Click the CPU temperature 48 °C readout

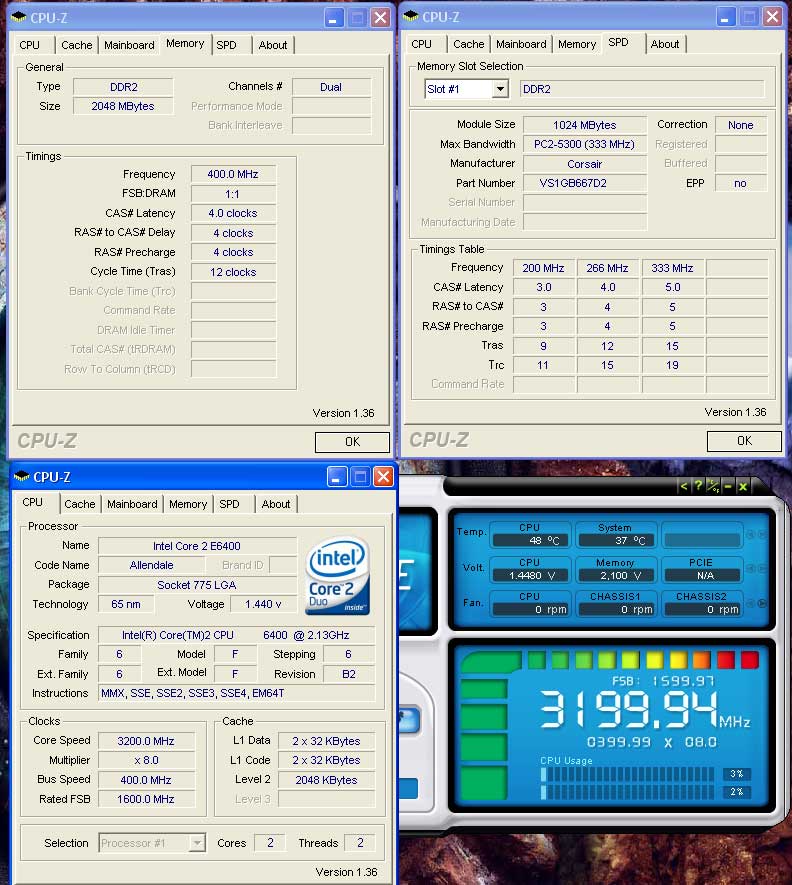click(531, 540)
